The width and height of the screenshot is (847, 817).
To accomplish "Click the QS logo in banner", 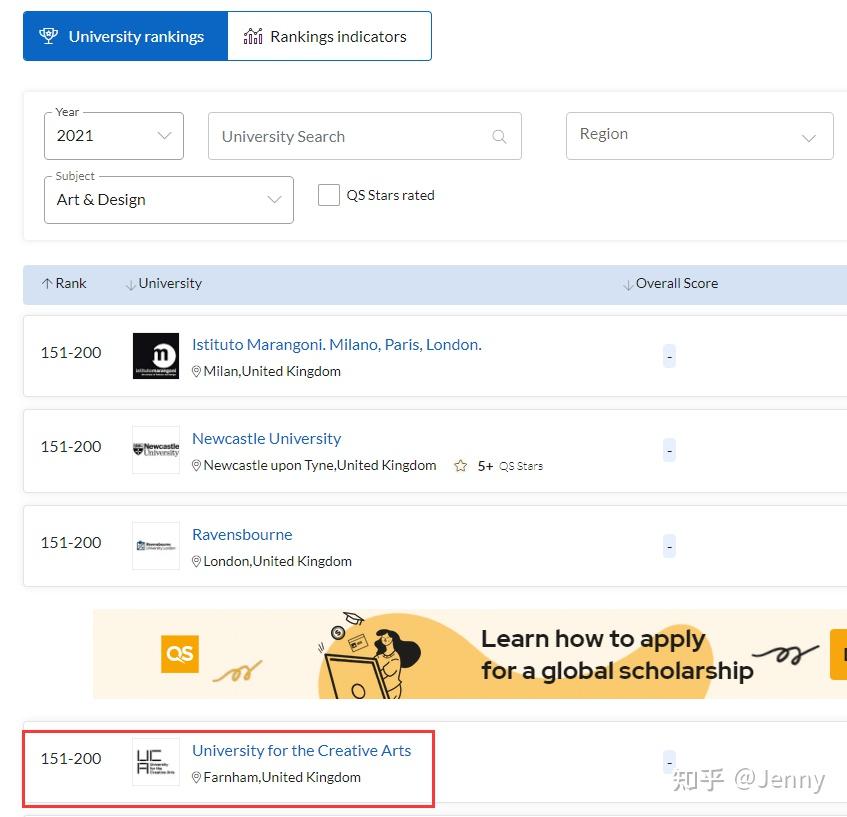I will [180, 654].
